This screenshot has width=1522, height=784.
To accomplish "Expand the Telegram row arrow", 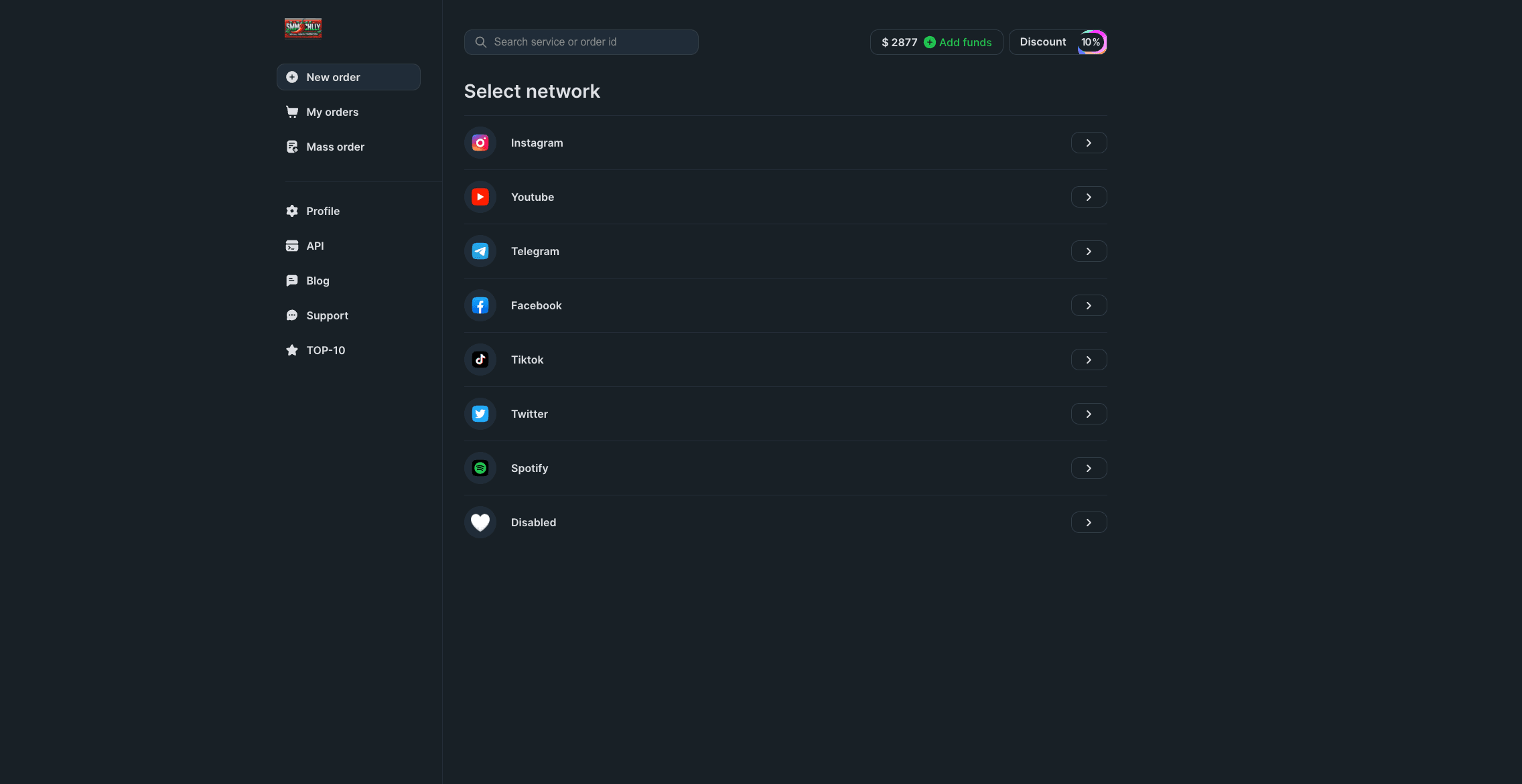I will 1089,251.
